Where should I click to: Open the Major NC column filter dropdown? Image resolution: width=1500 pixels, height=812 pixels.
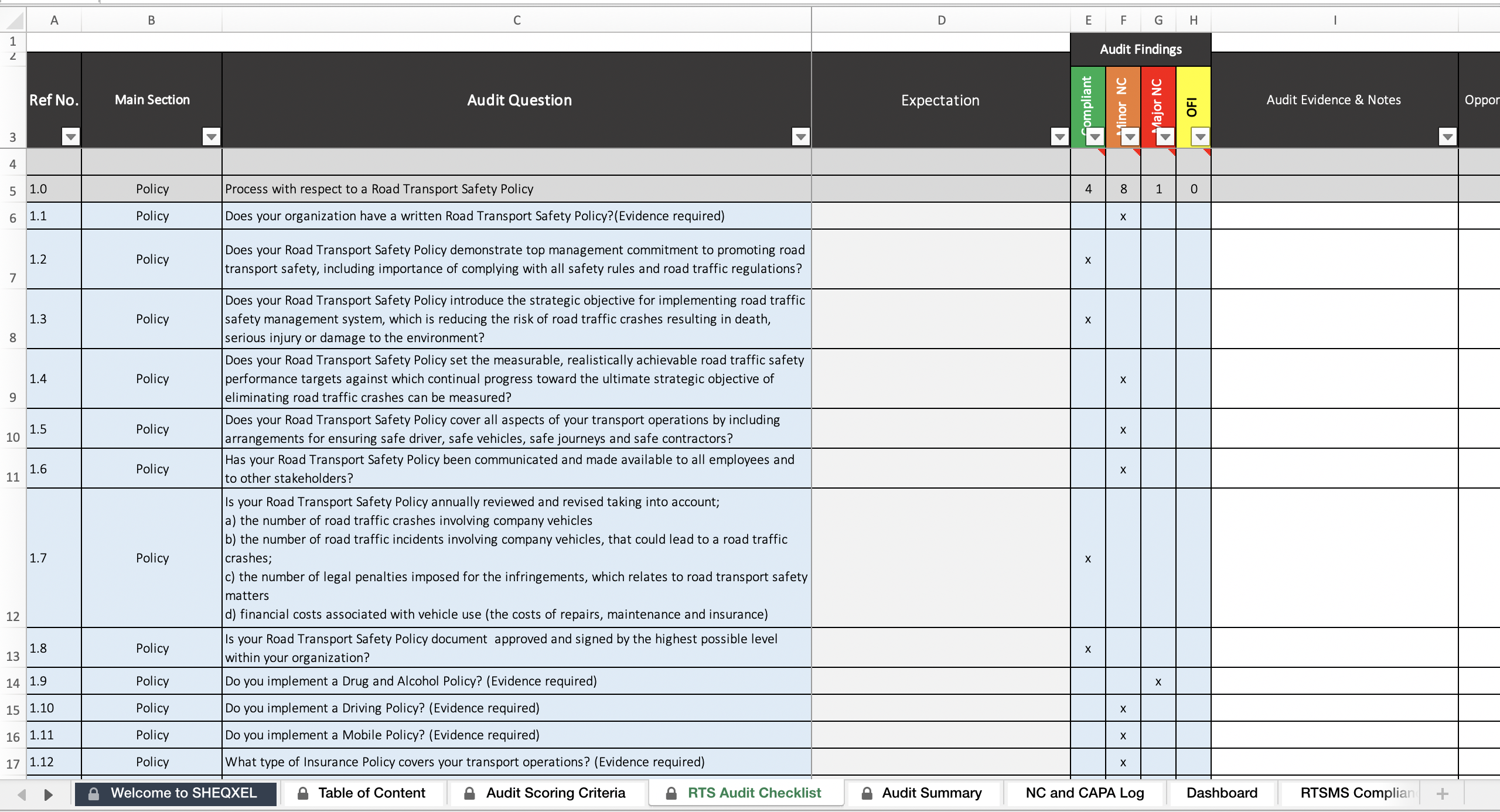point(1165,137)
